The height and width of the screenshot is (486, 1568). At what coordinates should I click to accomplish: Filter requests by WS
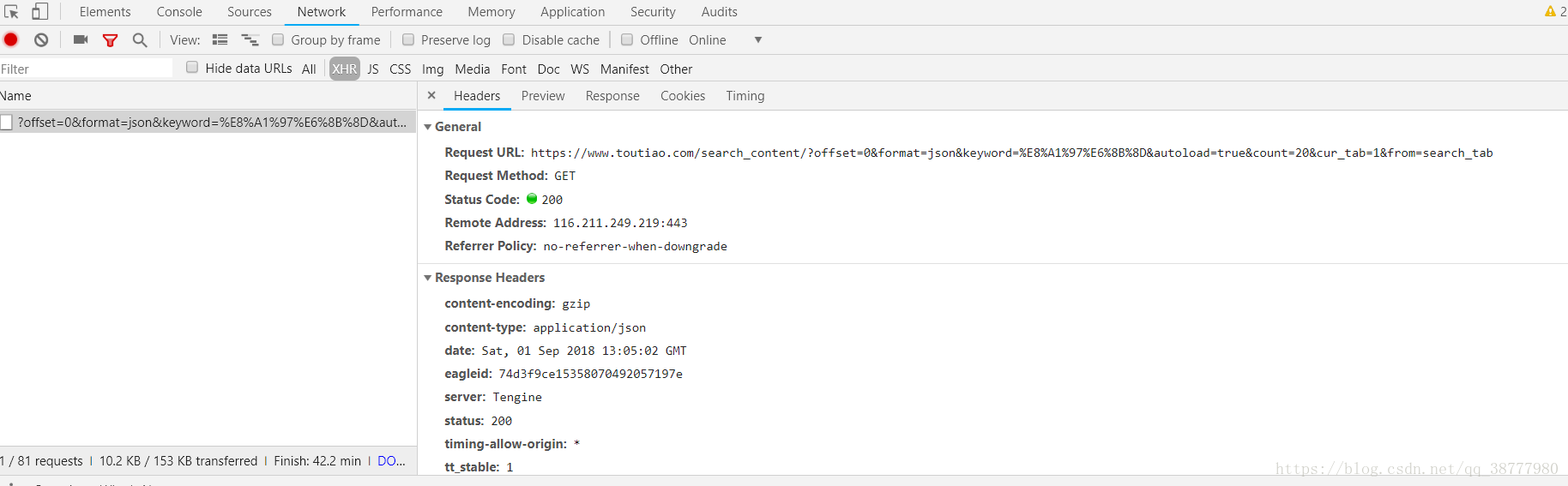(x=580, y=69)
